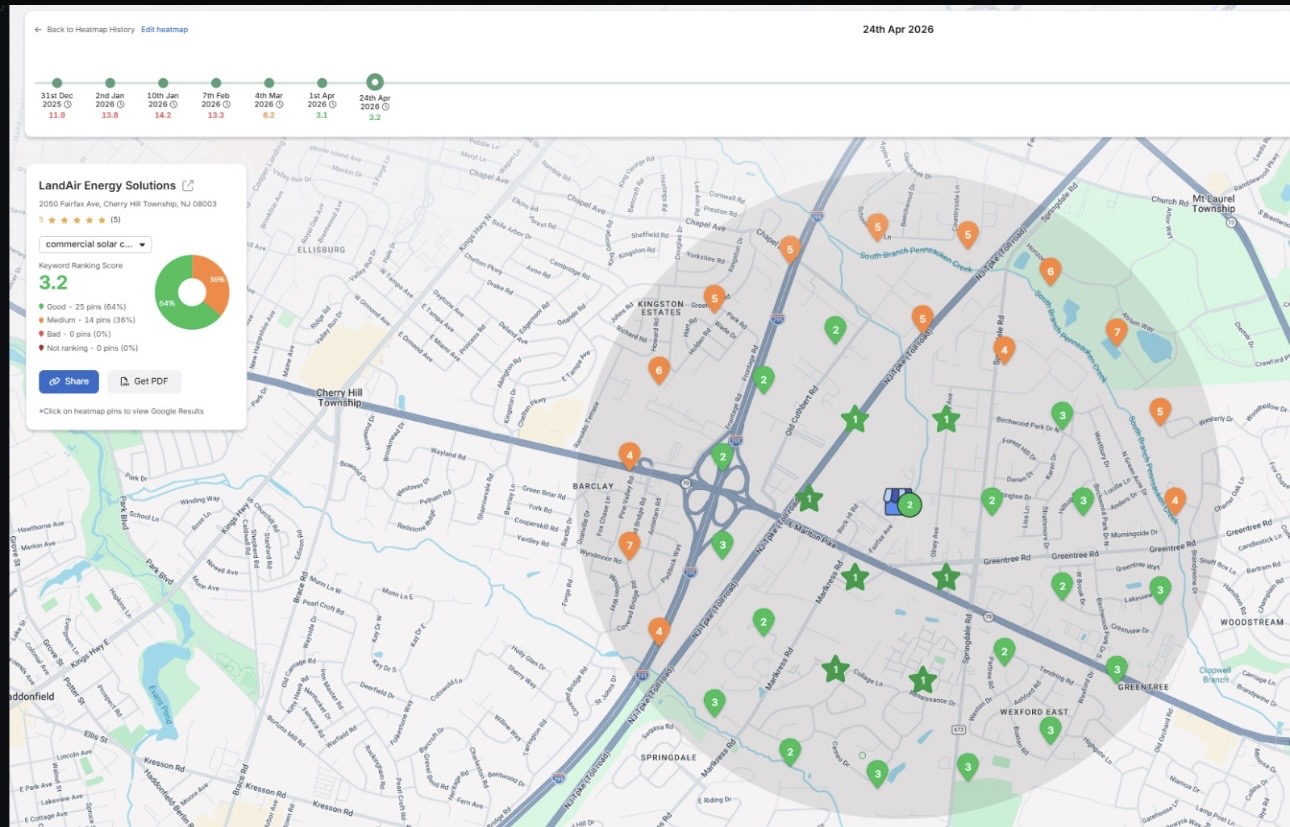This screenshot has width=1290, height=827.
Task: Click the back arrow beside Heatmap History
Action: pos(38,30)
